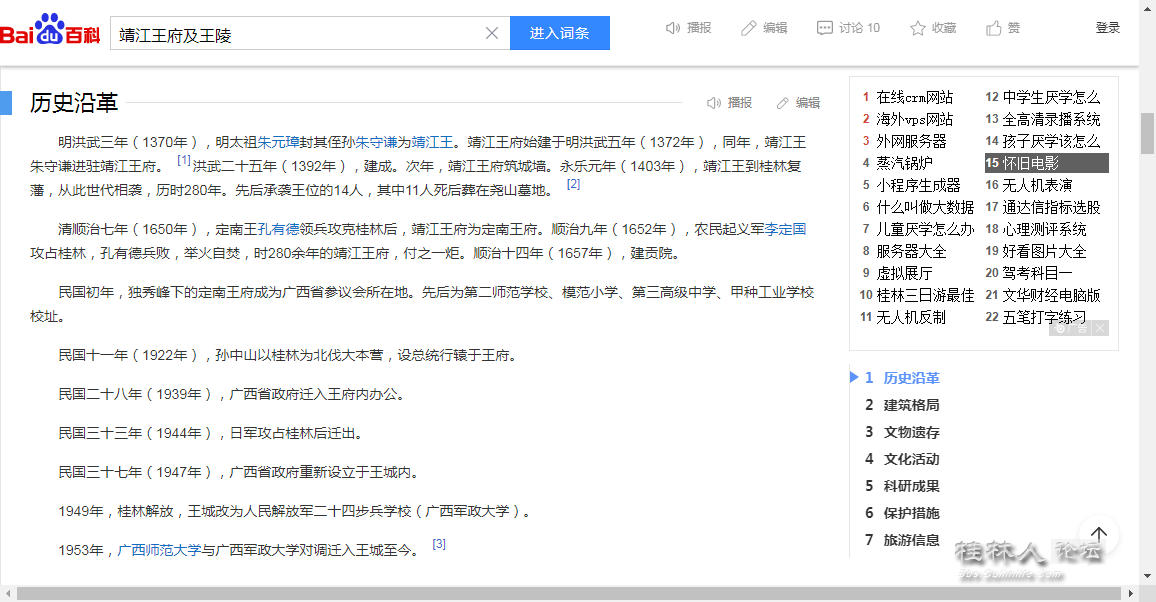Click the 登录 link
Image resolution: width=1156 pixels, height=602 pixels.
pos(1107,28)
